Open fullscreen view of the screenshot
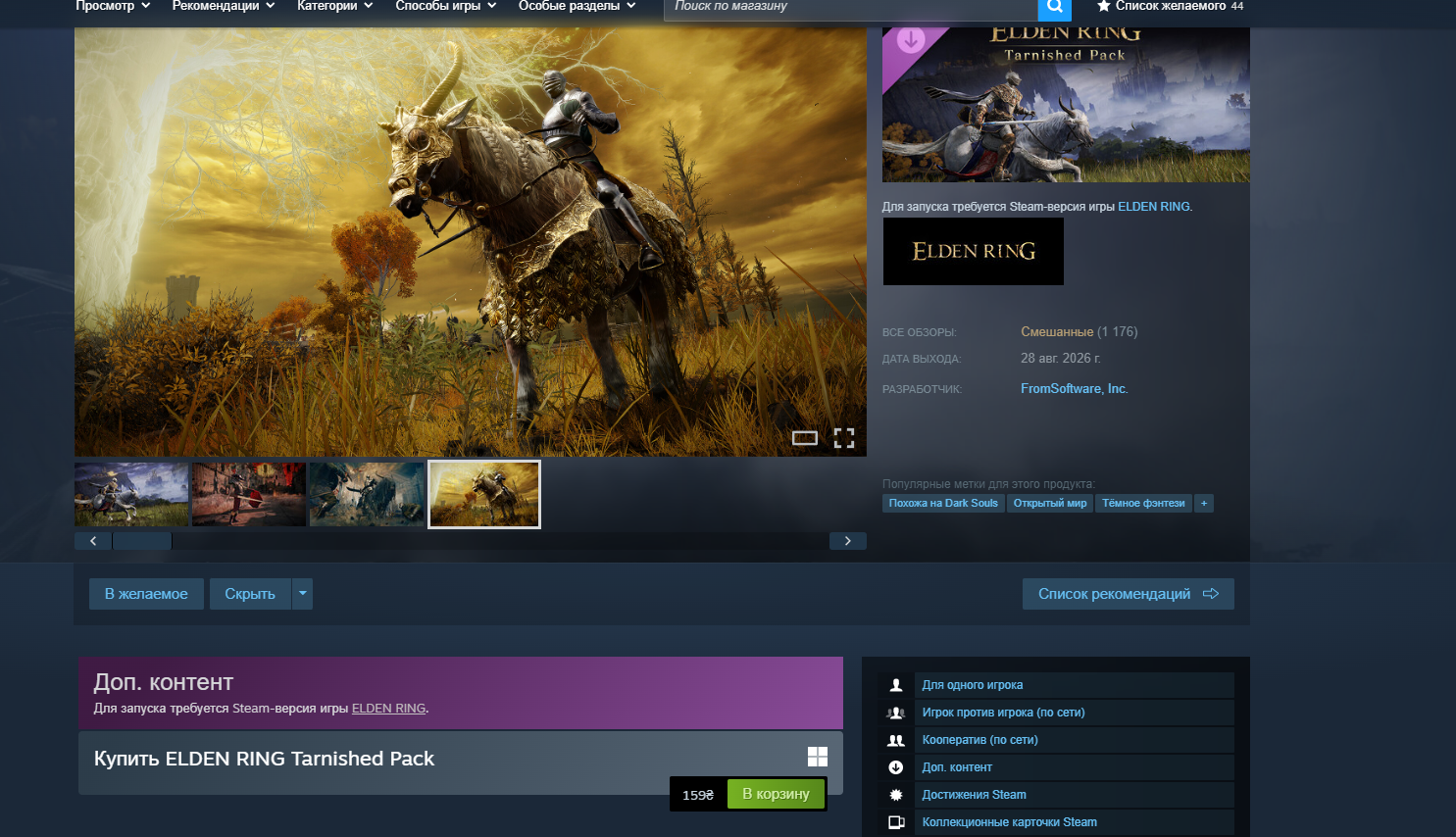Viewport: 1456px width, 837px height. 844,438
